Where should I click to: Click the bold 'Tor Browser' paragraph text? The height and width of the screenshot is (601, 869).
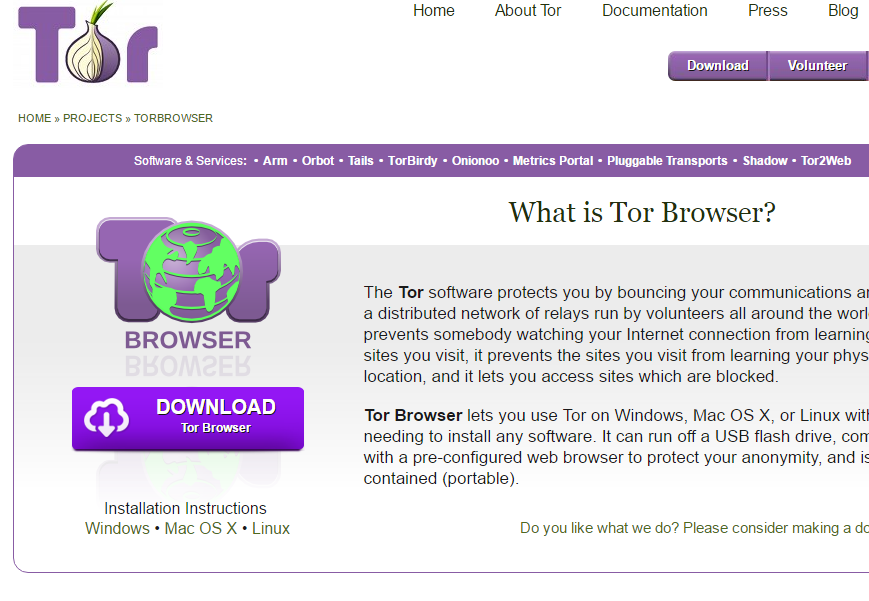click(x=413, y=415)
